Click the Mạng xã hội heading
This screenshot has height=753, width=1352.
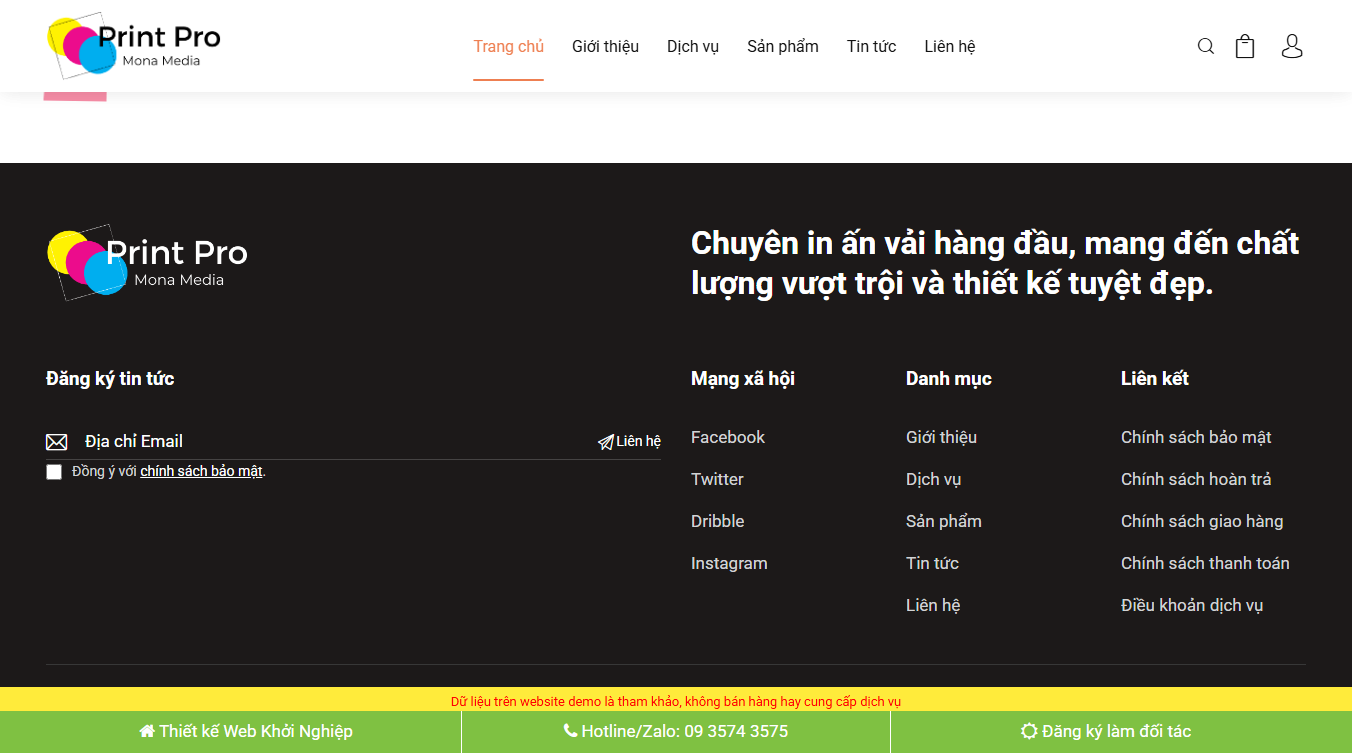pos(743,378)
